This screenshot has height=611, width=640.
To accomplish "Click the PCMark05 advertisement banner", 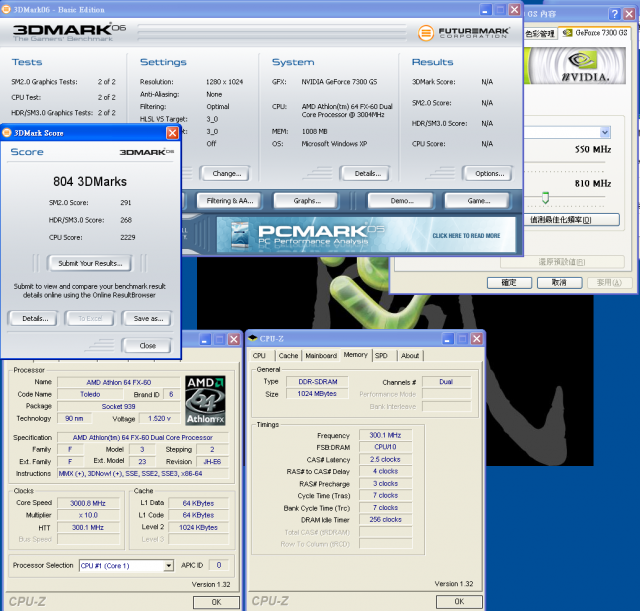I will point(366,235).
